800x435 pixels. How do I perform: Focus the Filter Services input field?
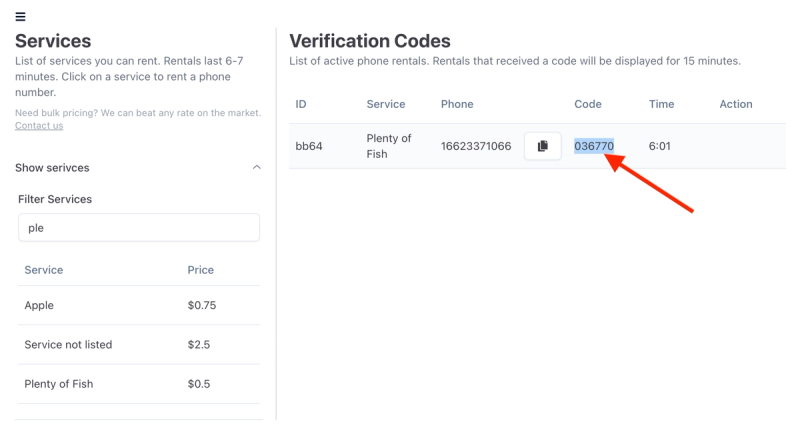(139, 227)
